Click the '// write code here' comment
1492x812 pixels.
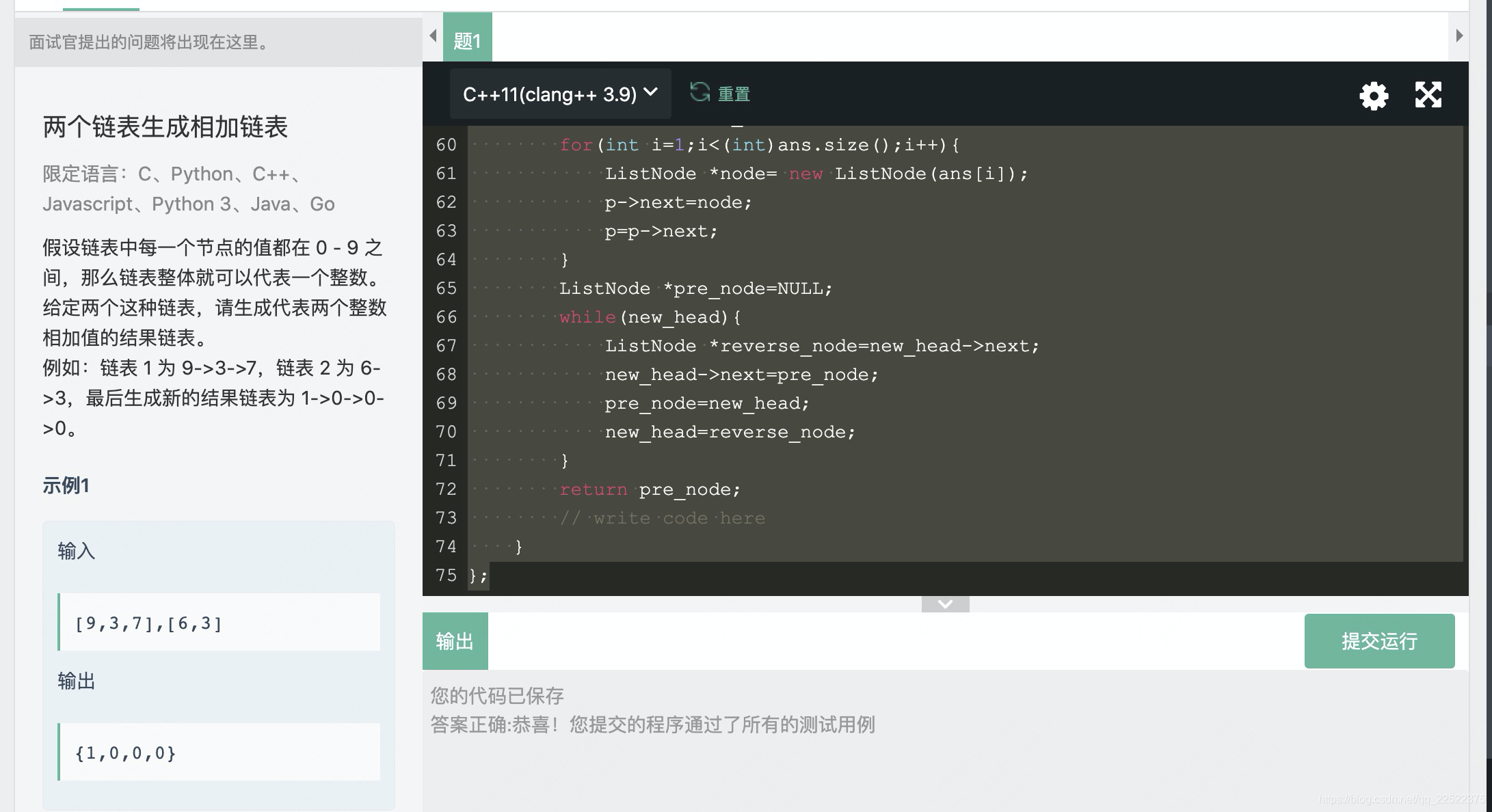pyautogui.click(x=662, y=518)
